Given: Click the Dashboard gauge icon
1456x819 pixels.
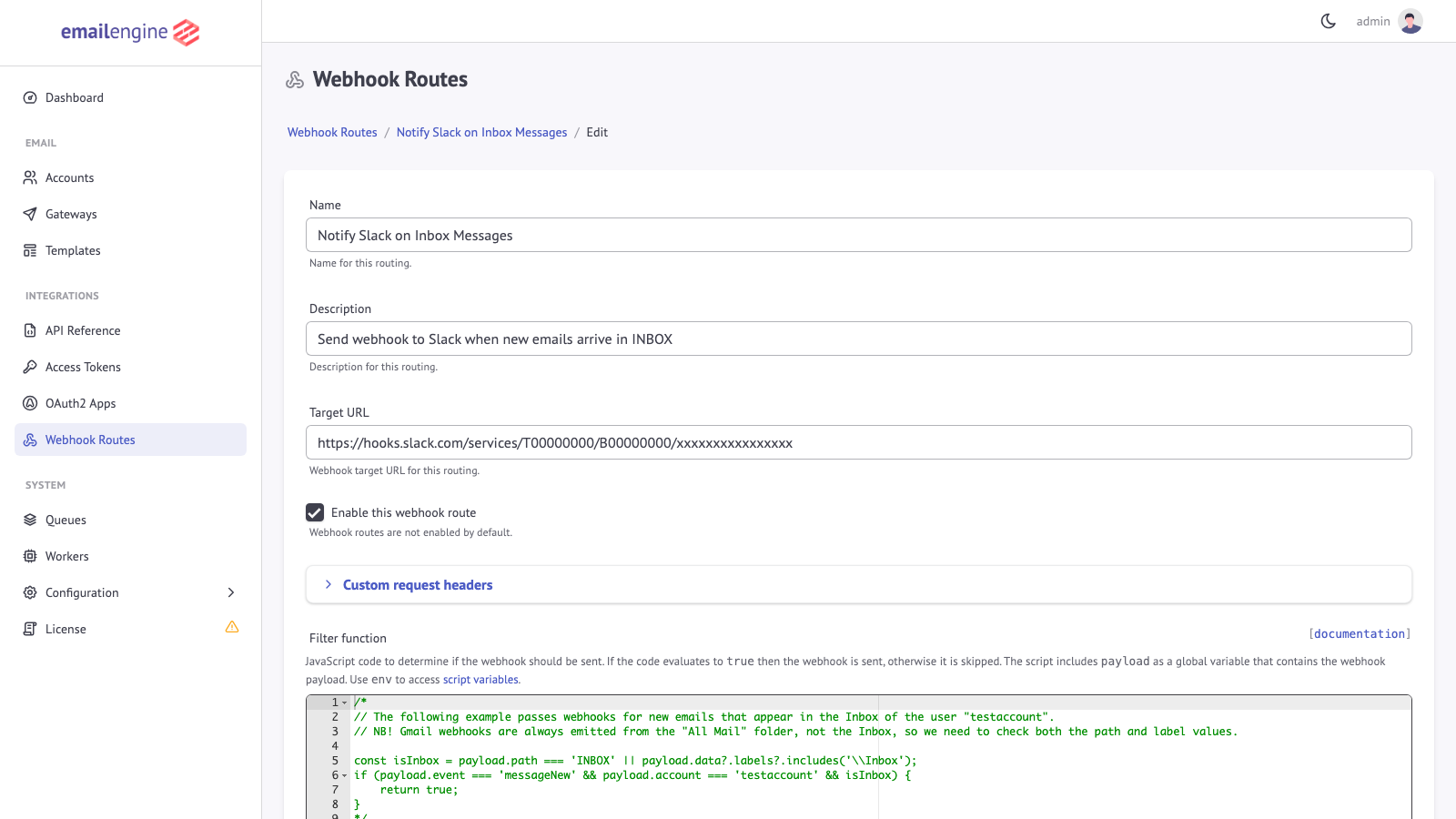Looking at the screenshot, I should pyautogui.click(x=30, y=97).
